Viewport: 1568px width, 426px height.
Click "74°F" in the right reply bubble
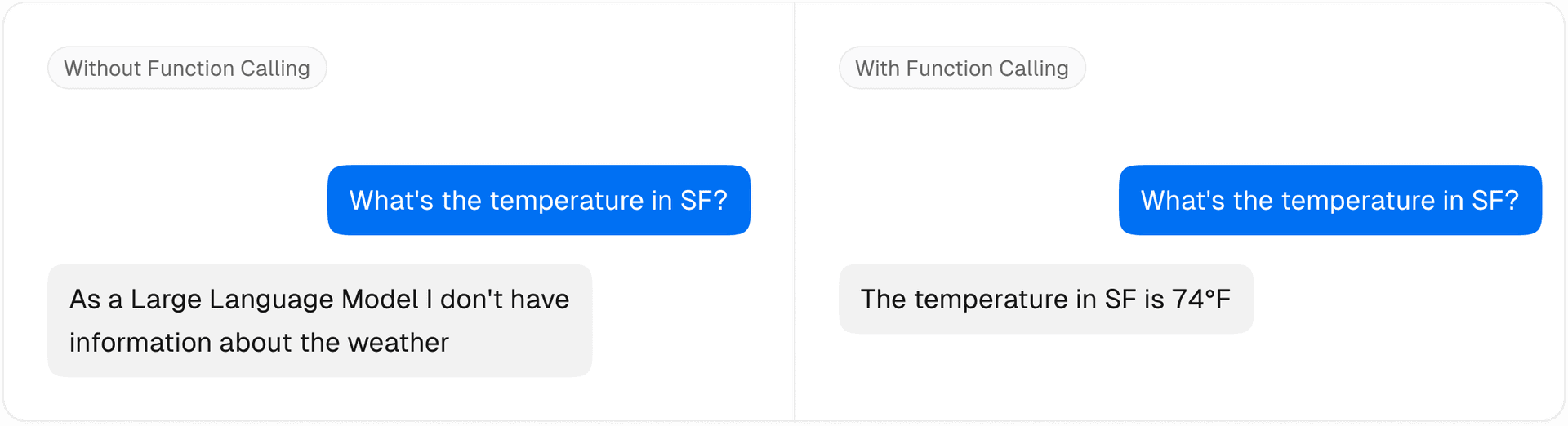tap(1200, 300)
